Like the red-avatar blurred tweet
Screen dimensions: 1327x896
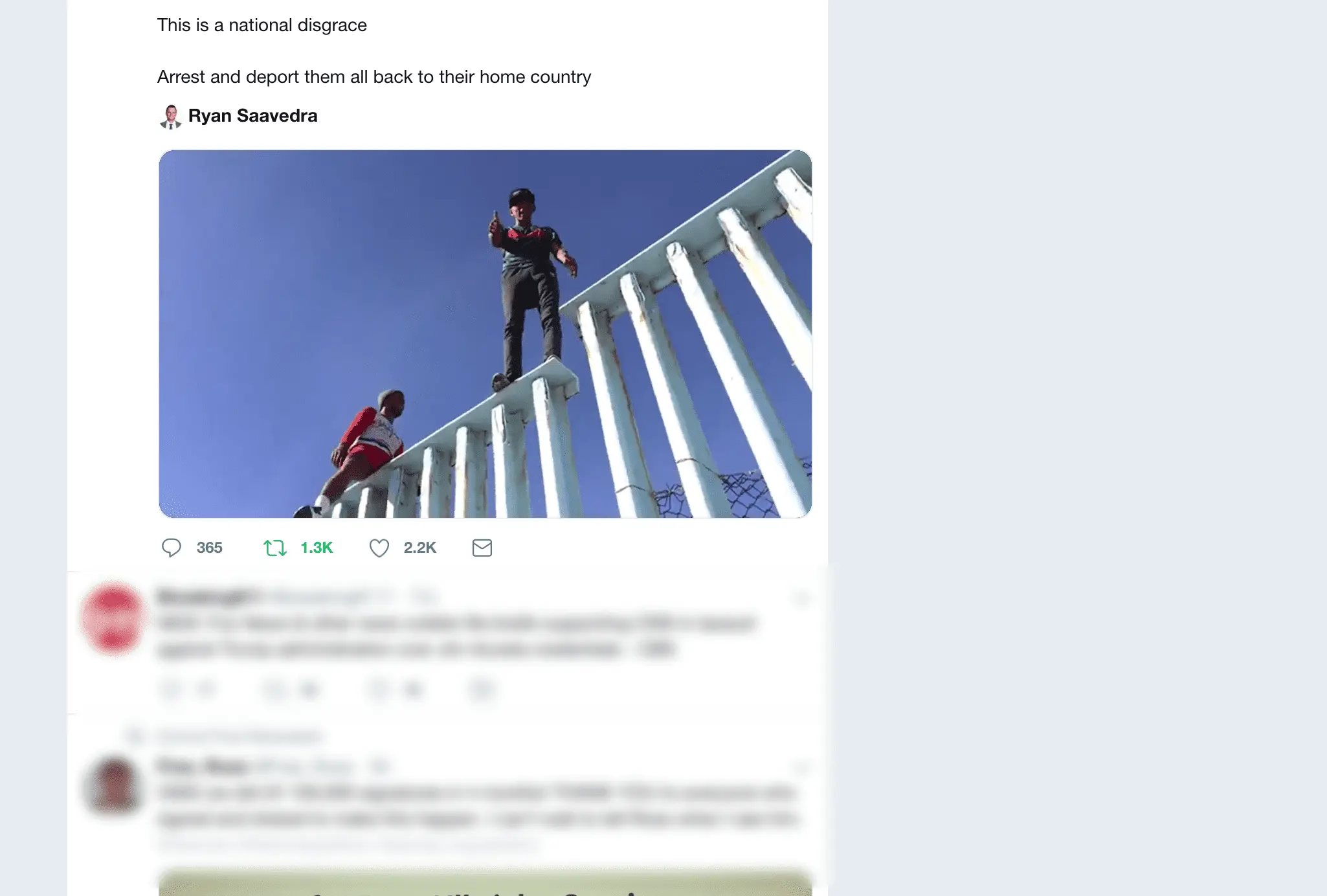[x=378, y=689]
